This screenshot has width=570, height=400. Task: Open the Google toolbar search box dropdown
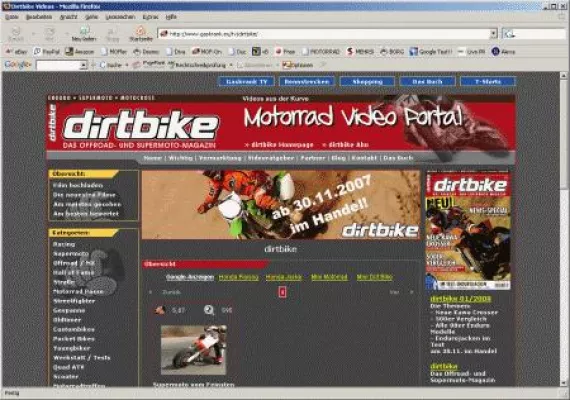point(83,65)
